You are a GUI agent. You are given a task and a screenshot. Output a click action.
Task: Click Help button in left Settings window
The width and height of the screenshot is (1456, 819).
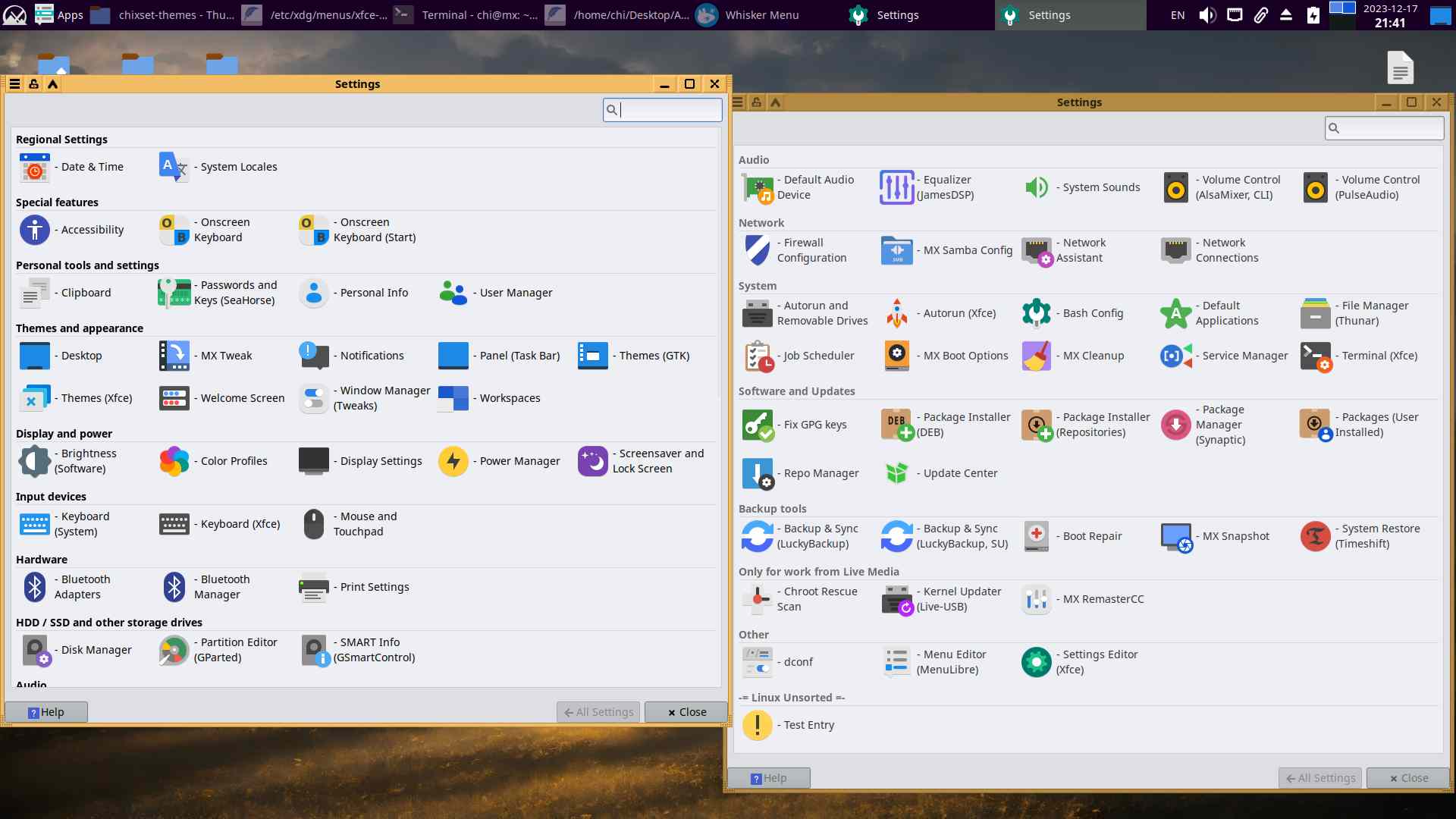click(x=46, y=712)
